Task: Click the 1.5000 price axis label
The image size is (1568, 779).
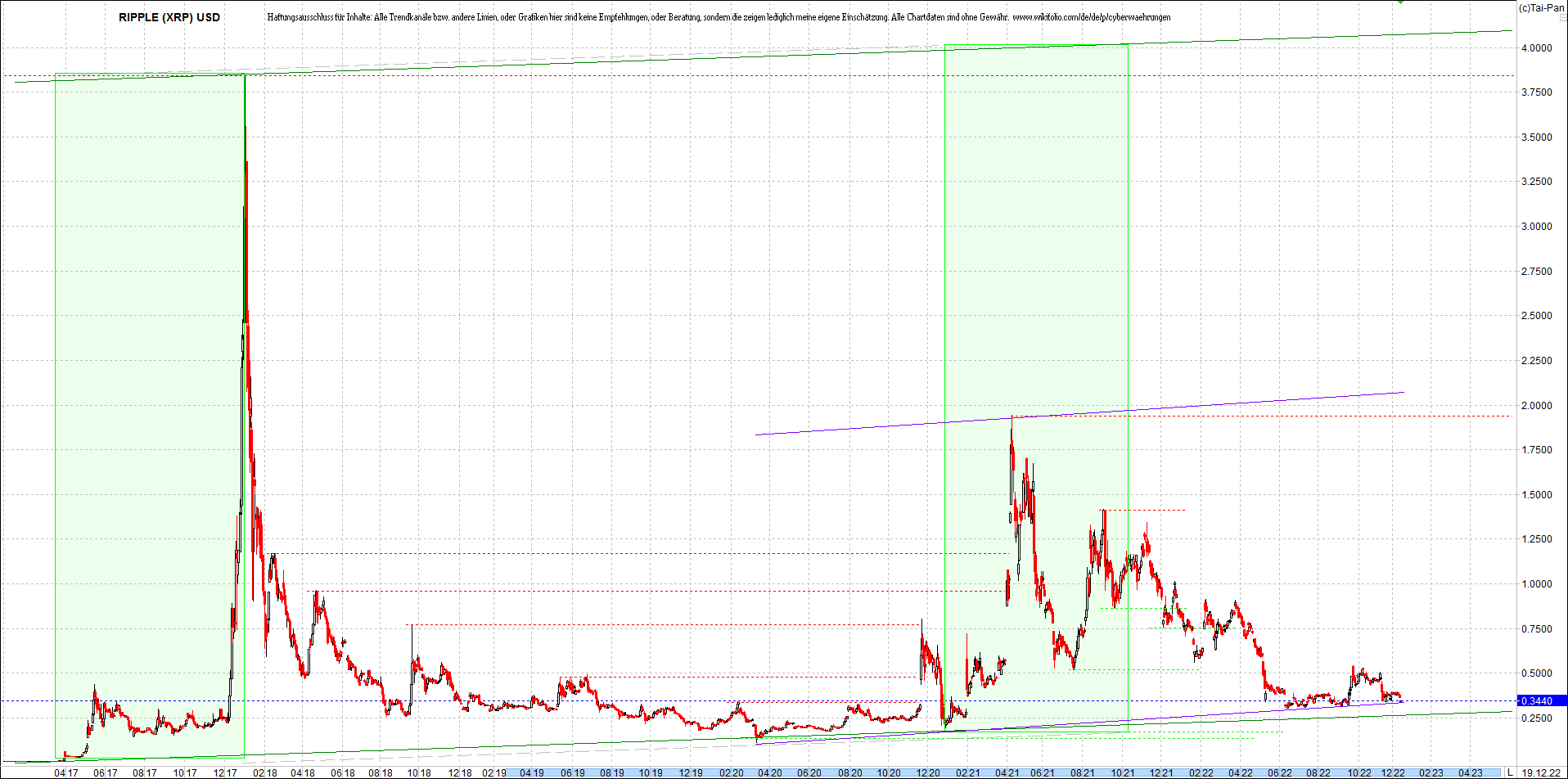Action: [x=1536, y=495]
